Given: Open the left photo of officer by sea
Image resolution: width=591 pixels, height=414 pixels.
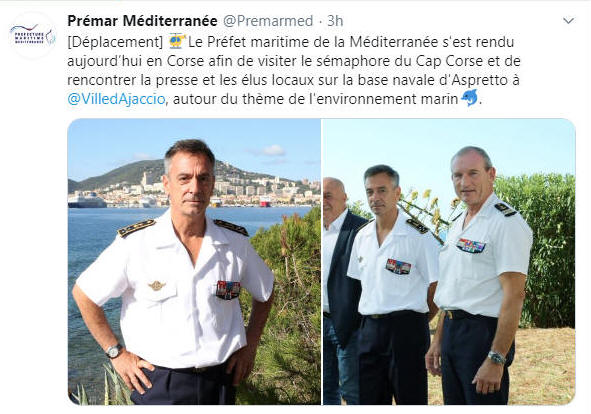Looking at the screenshot, I should 194,262.
